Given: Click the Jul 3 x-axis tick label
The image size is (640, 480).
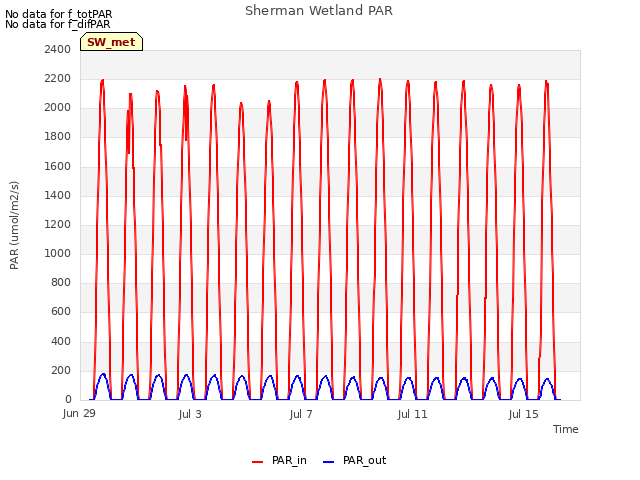Looking at the screenshot, I should [x=190, y=414].
